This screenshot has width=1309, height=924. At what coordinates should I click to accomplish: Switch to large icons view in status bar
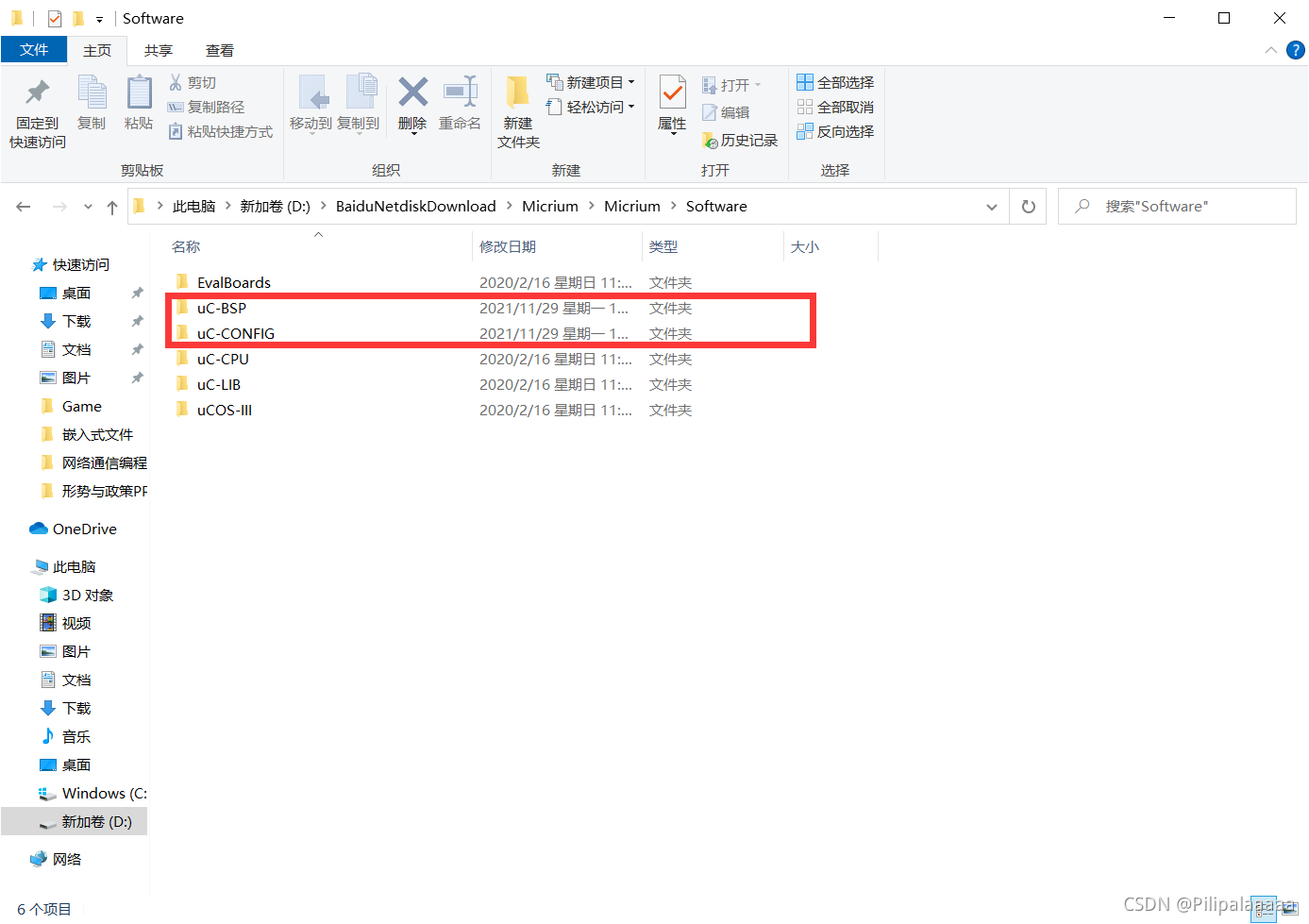1289,909
